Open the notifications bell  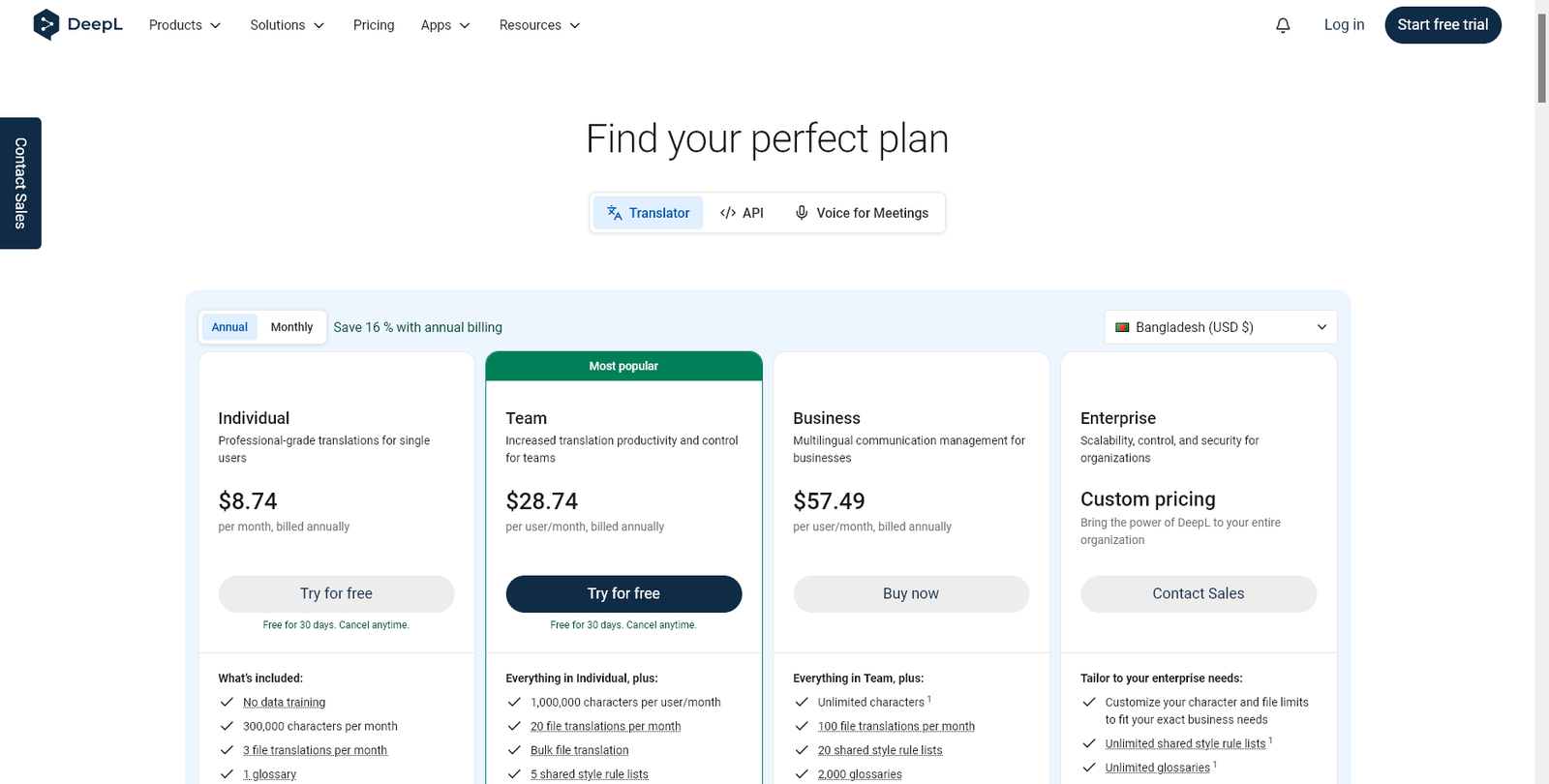click(x=1283, y=25)
